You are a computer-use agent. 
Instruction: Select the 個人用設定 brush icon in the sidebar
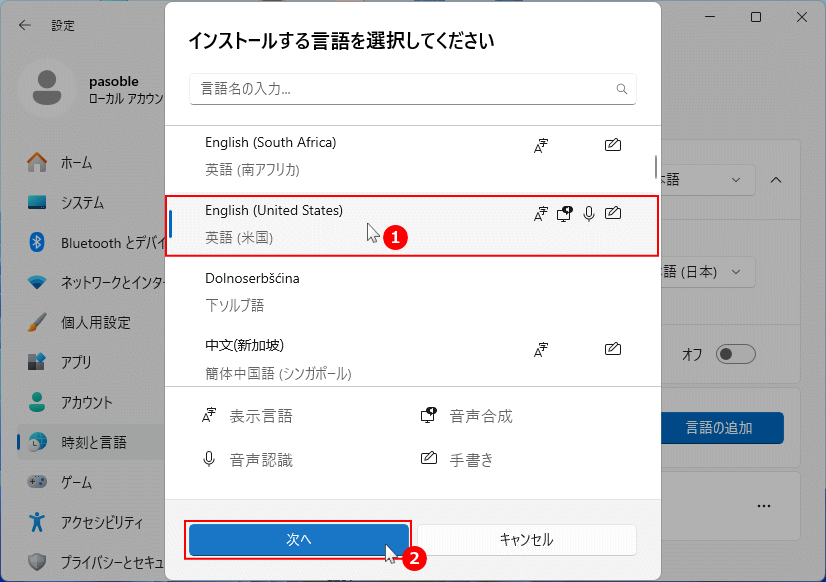tap(40, 323)
